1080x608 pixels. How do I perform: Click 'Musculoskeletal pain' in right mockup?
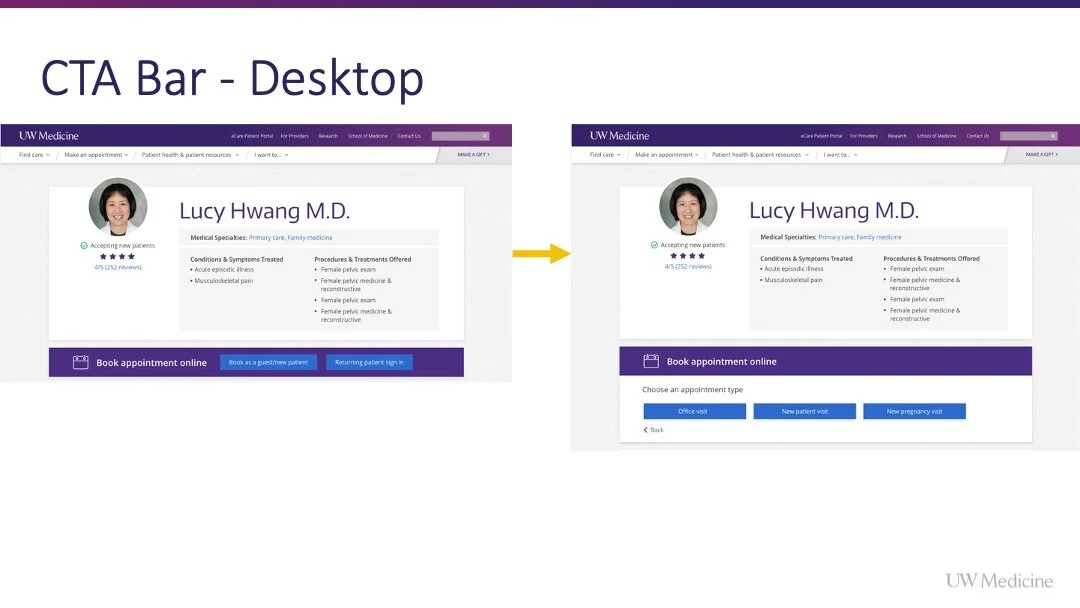tap(793, 280)
